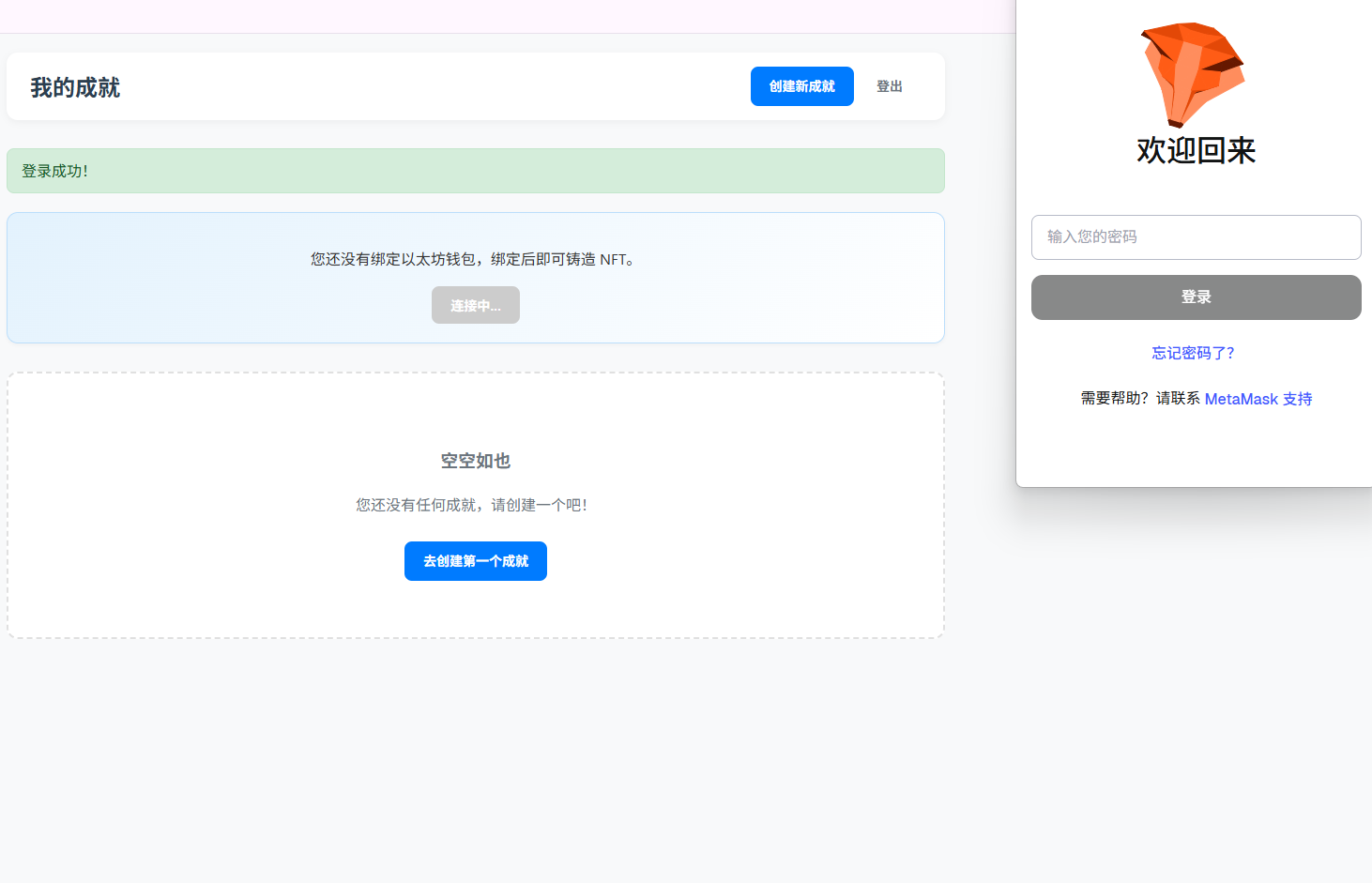Open the 忘记密码了? link
Image resolution: width=1372 pixels, height=883 pixels.
1193,353
